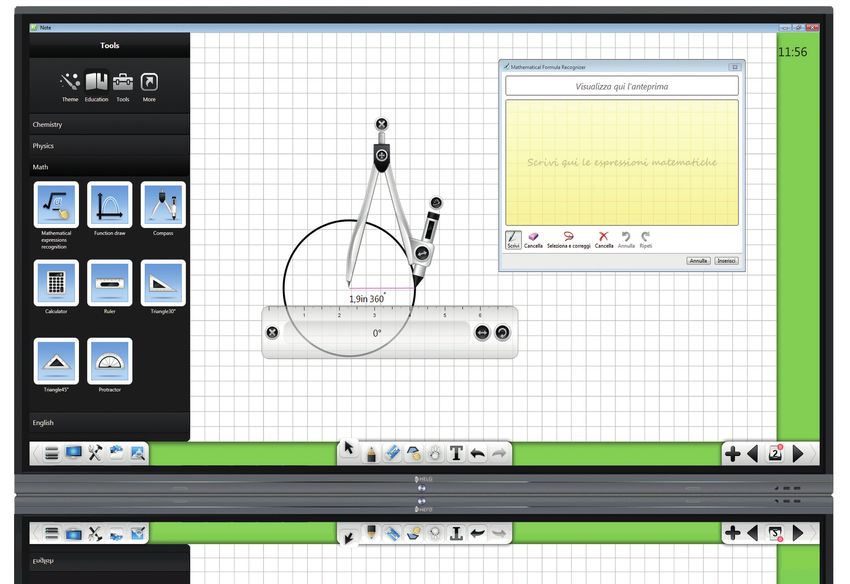Close the compass with its X button

pyautogui.click(x=382, y=124)
